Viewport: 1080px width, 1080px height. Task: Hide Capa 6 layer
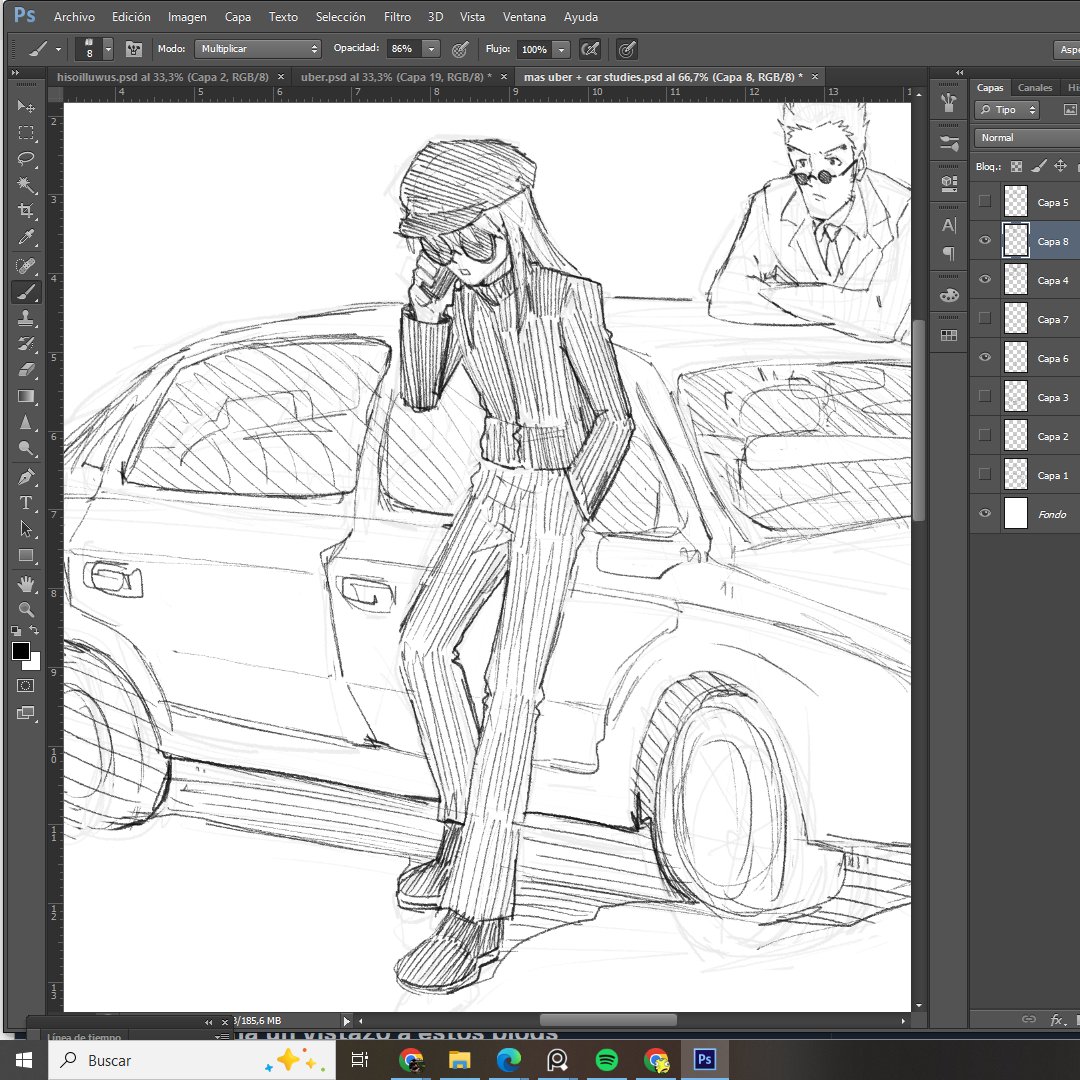[985, 357]
